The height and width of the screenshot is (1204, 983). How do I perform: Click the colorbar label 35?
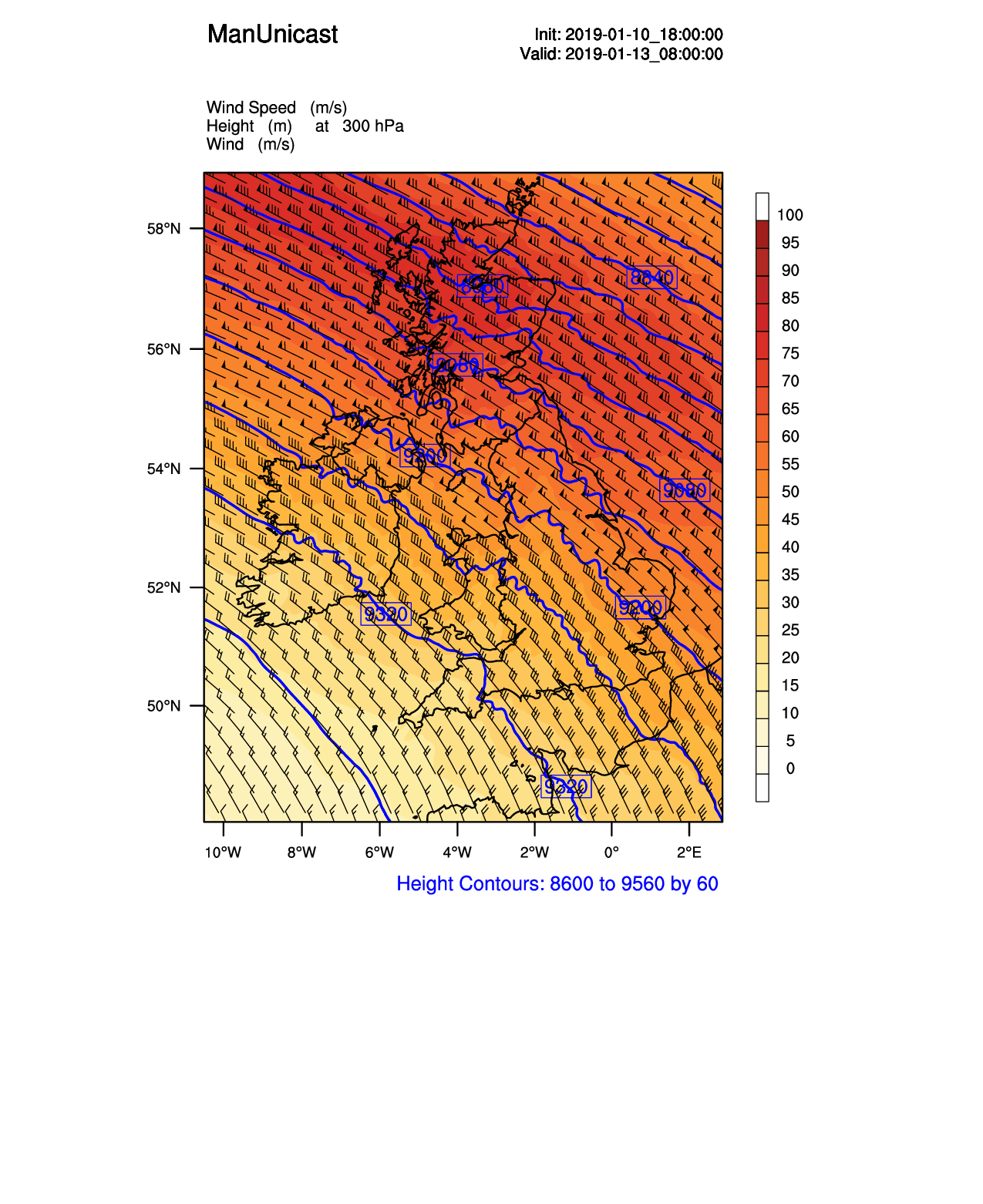[790, 575]
